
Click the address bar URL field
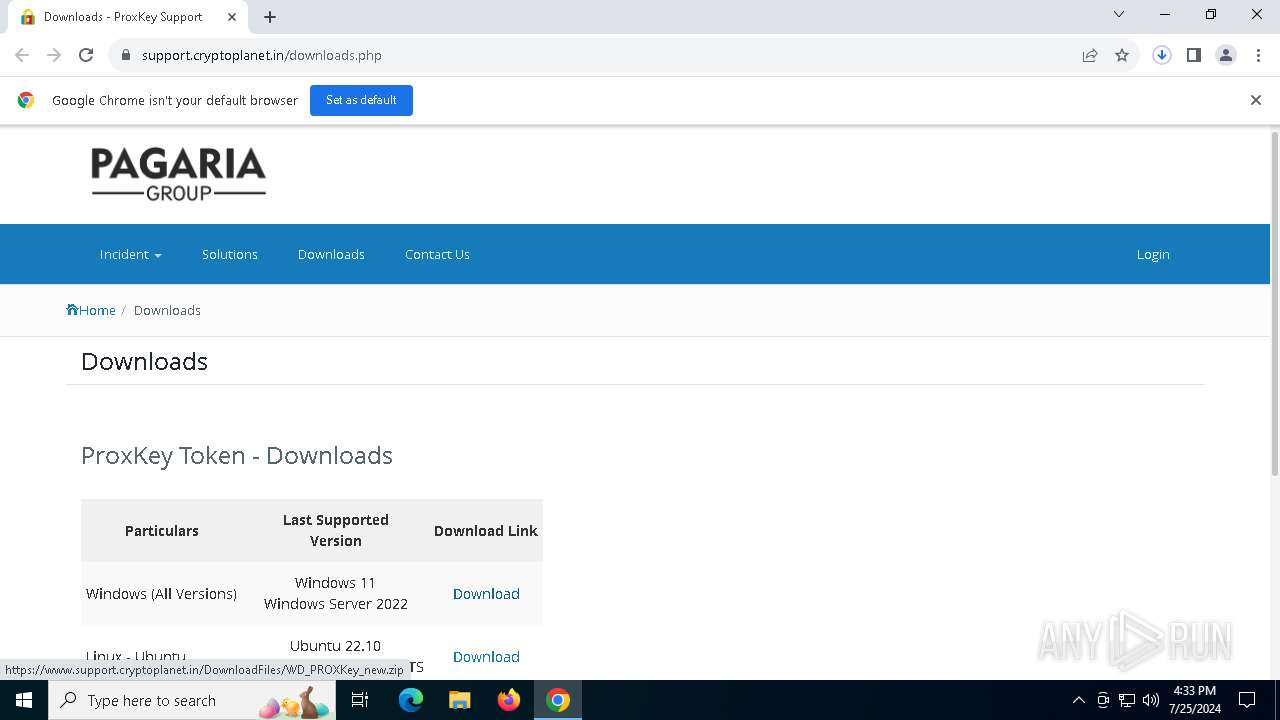[600, 55]
